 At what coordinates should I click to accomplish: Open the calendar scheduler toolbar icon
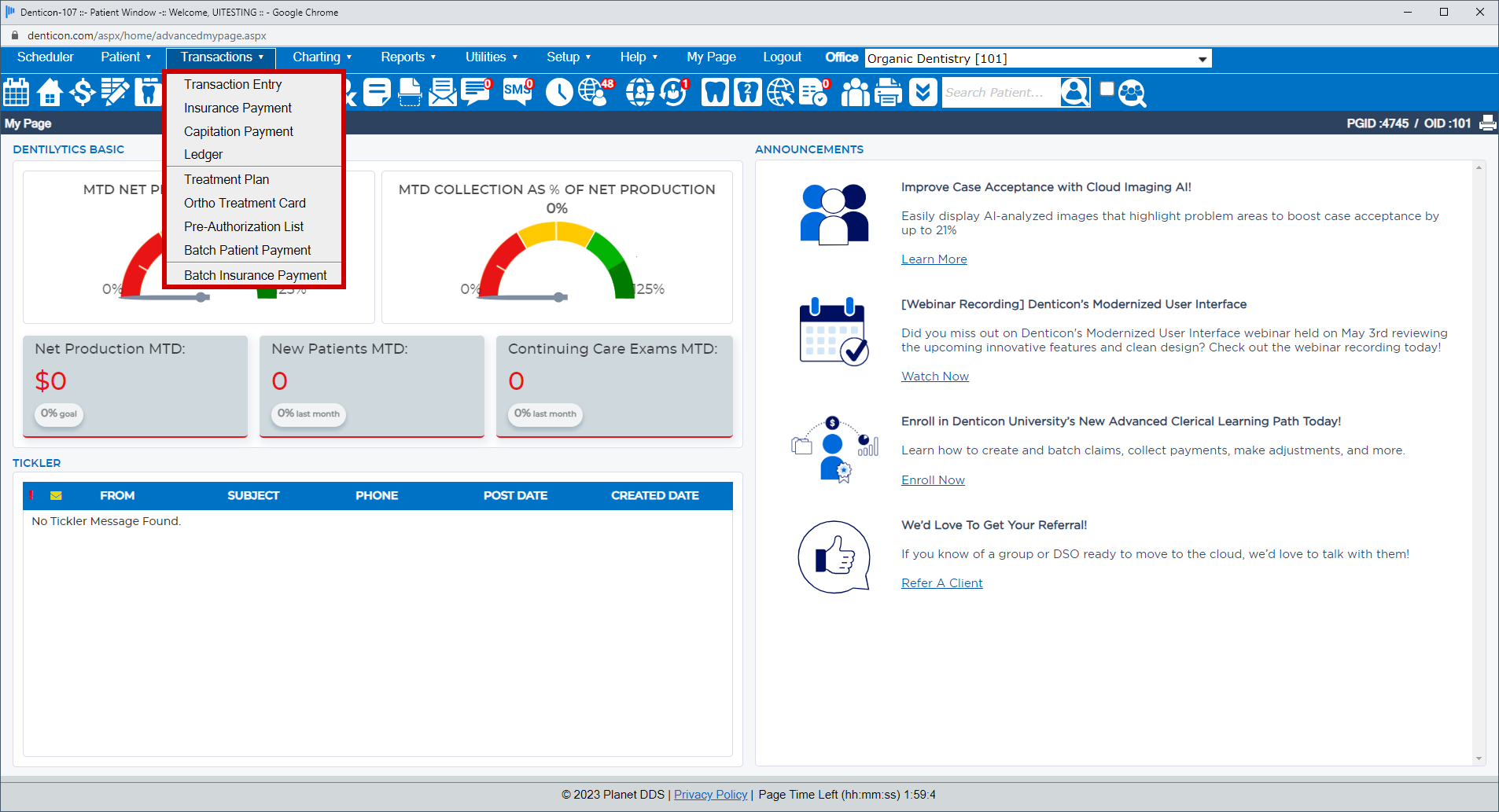pos(16,92)
